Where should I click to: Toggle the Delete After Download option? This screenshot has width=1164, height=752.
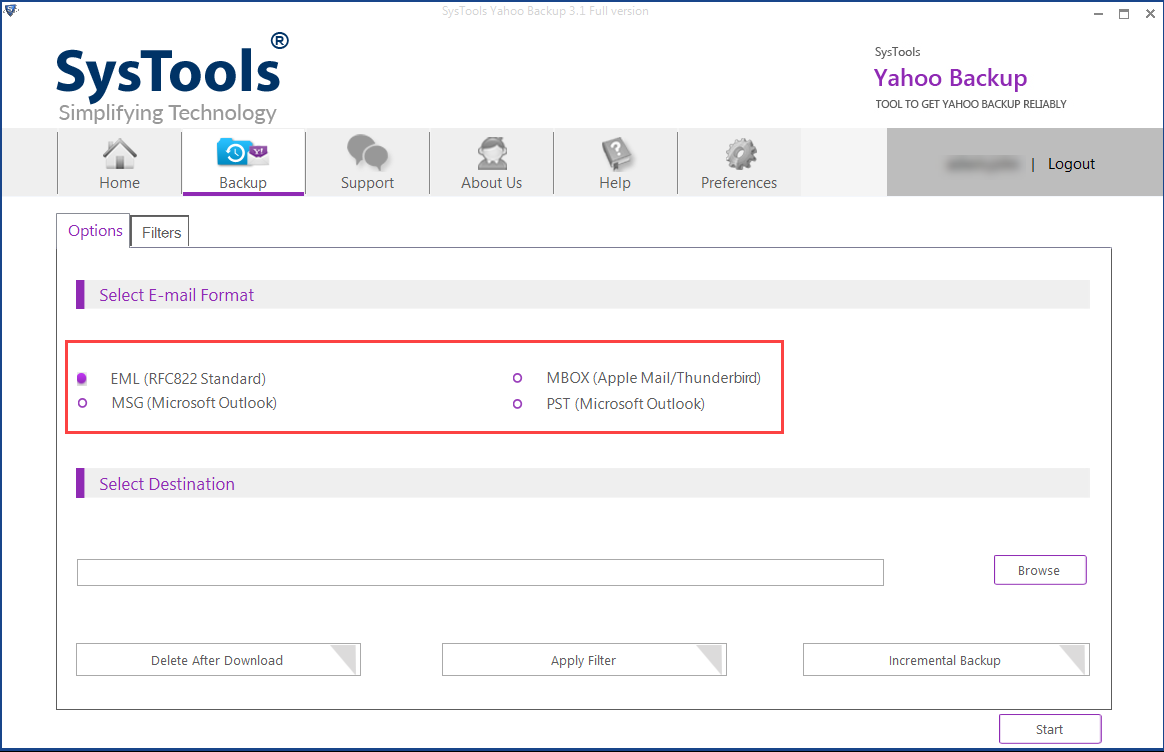point(218,660)
